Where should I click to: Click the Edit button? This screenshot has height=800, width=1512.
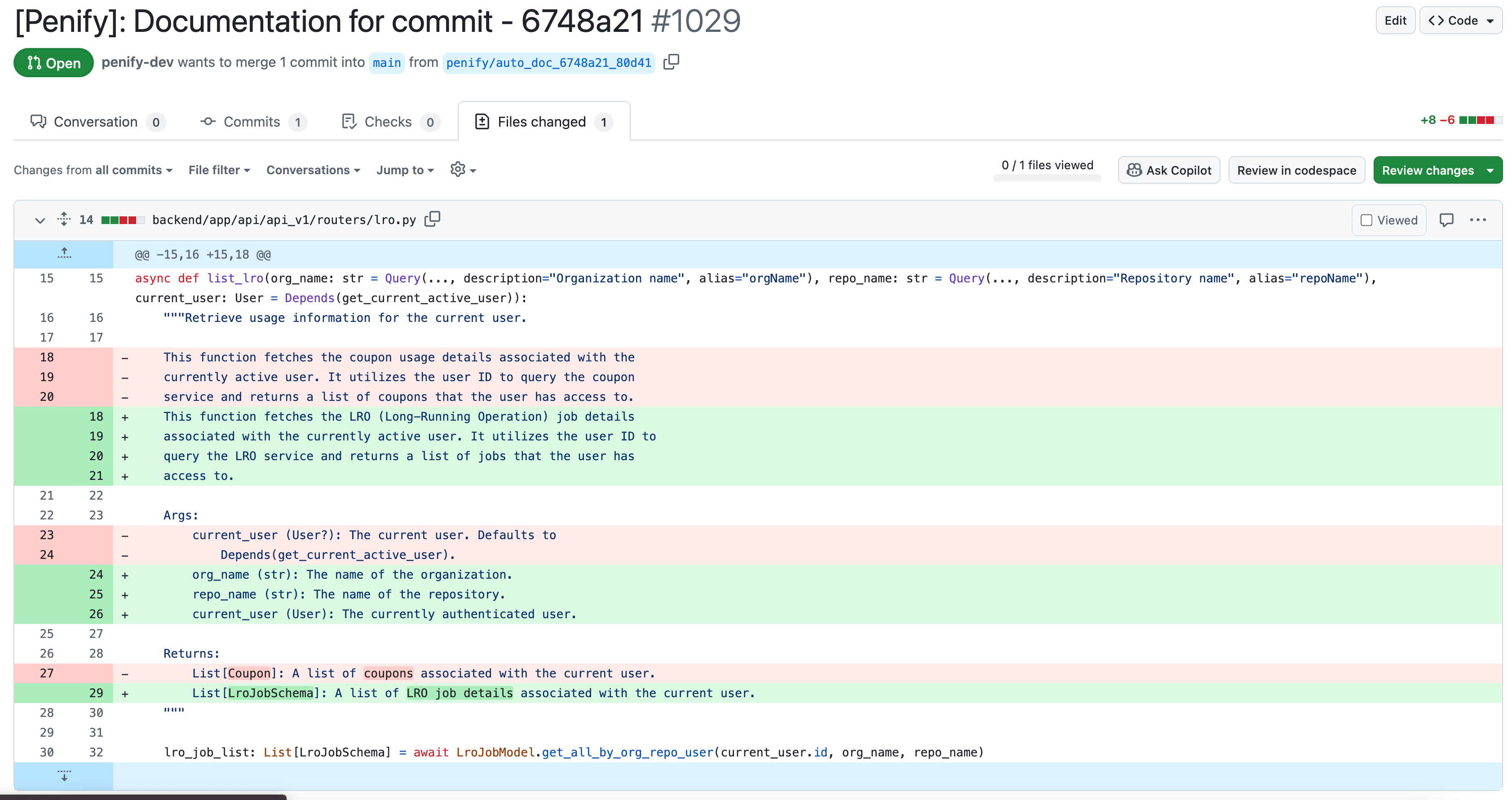point(1395,20)
